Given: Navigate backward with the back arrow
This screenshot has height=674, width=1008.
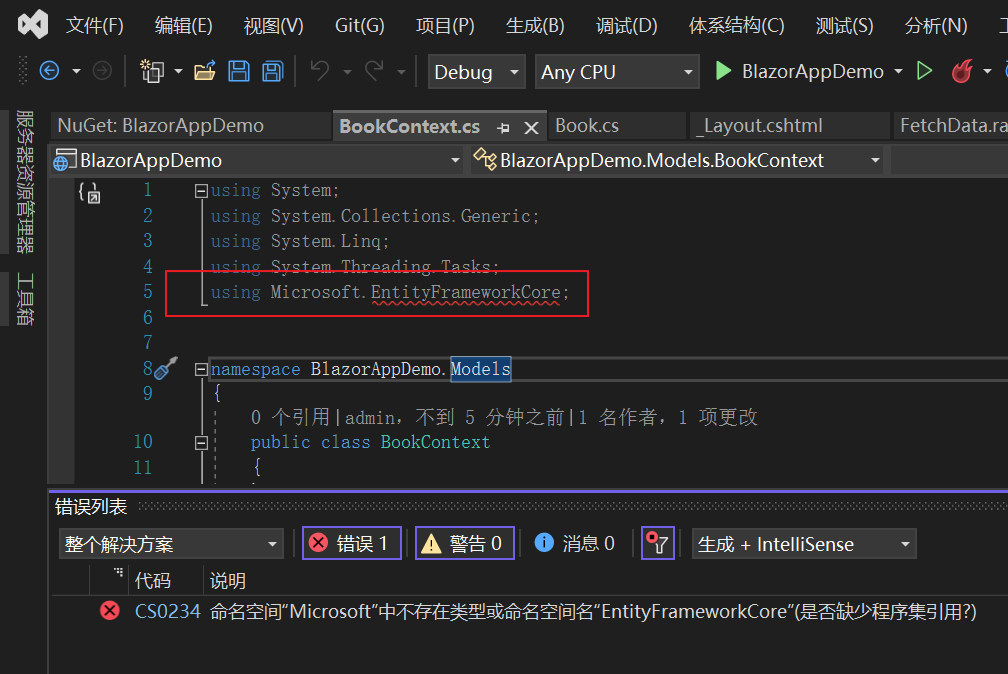Looking at the screenshot, I should (50, 71).
